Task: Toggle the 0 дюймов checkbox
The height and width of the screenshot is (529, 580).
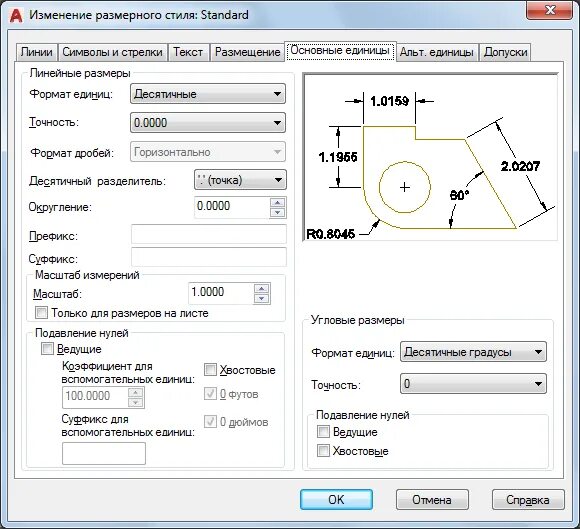Action: [x=210, y=421]
